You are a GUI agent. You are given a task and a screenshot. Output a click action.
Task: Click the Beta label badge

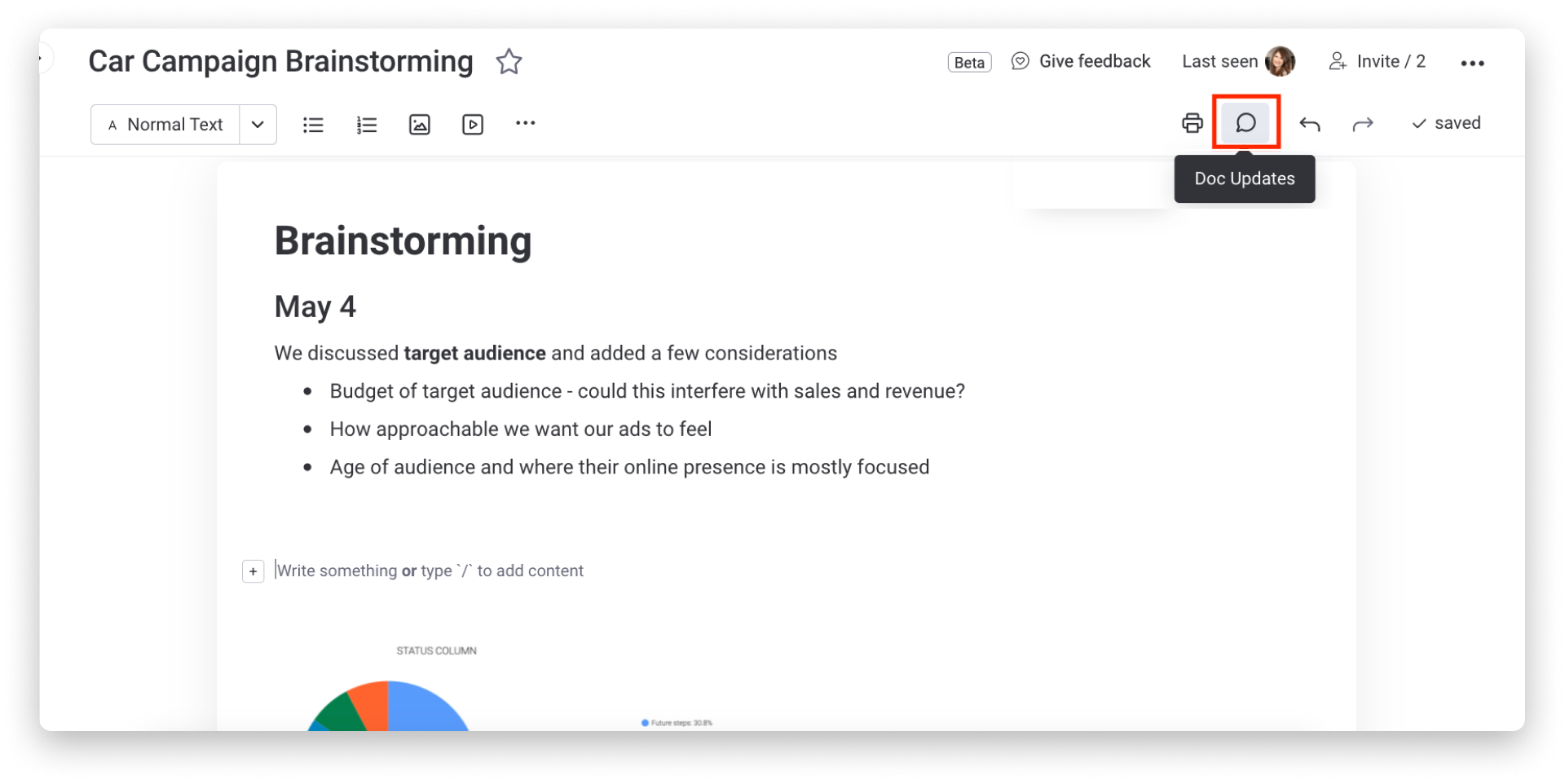coord(969,62)
